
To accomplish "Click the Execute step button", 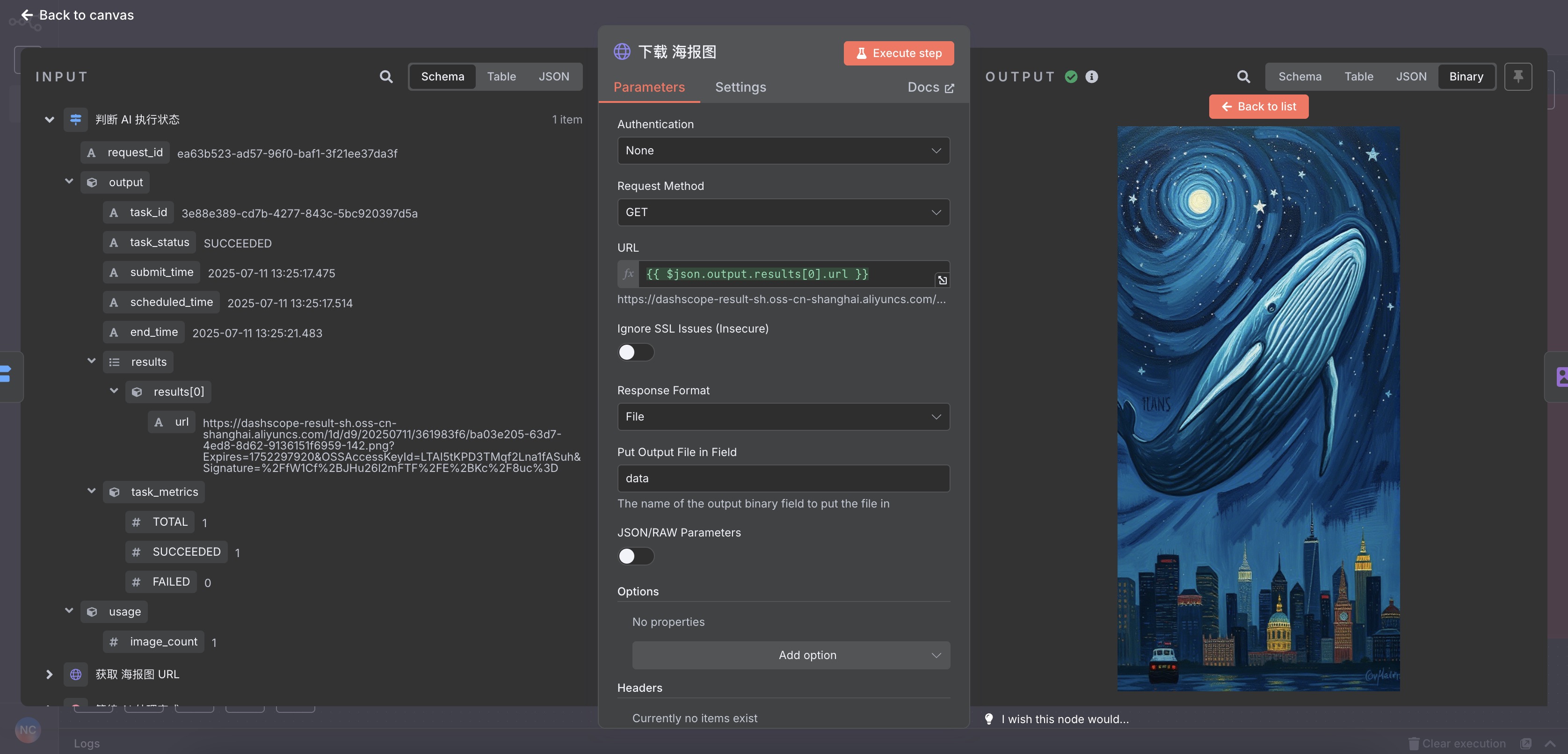I will (899, 53).
